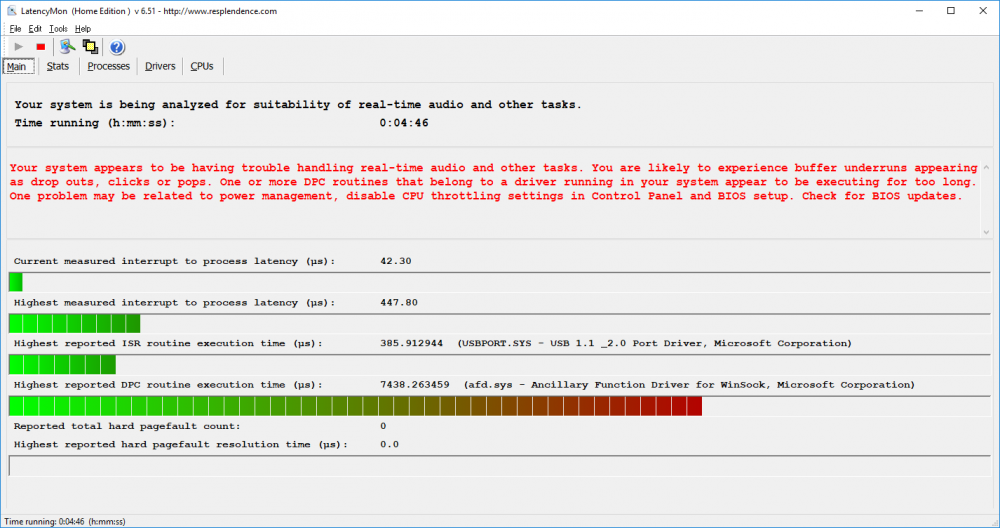Close the LatencyMon window

(983, 11)
